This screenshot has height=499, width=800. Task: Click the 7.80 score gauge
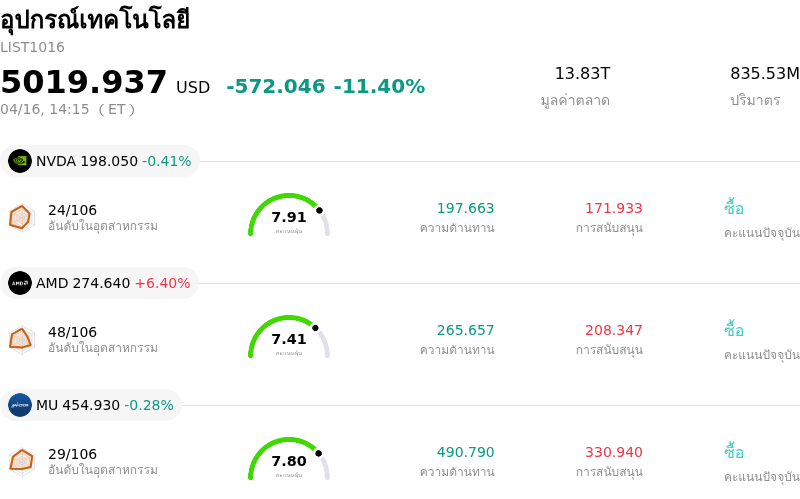pos(289,460)
